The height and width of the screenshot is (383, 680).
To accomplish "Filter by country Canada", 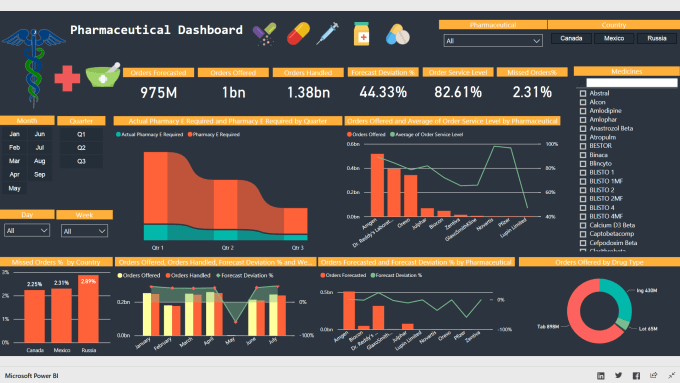I will coord(571,39).
